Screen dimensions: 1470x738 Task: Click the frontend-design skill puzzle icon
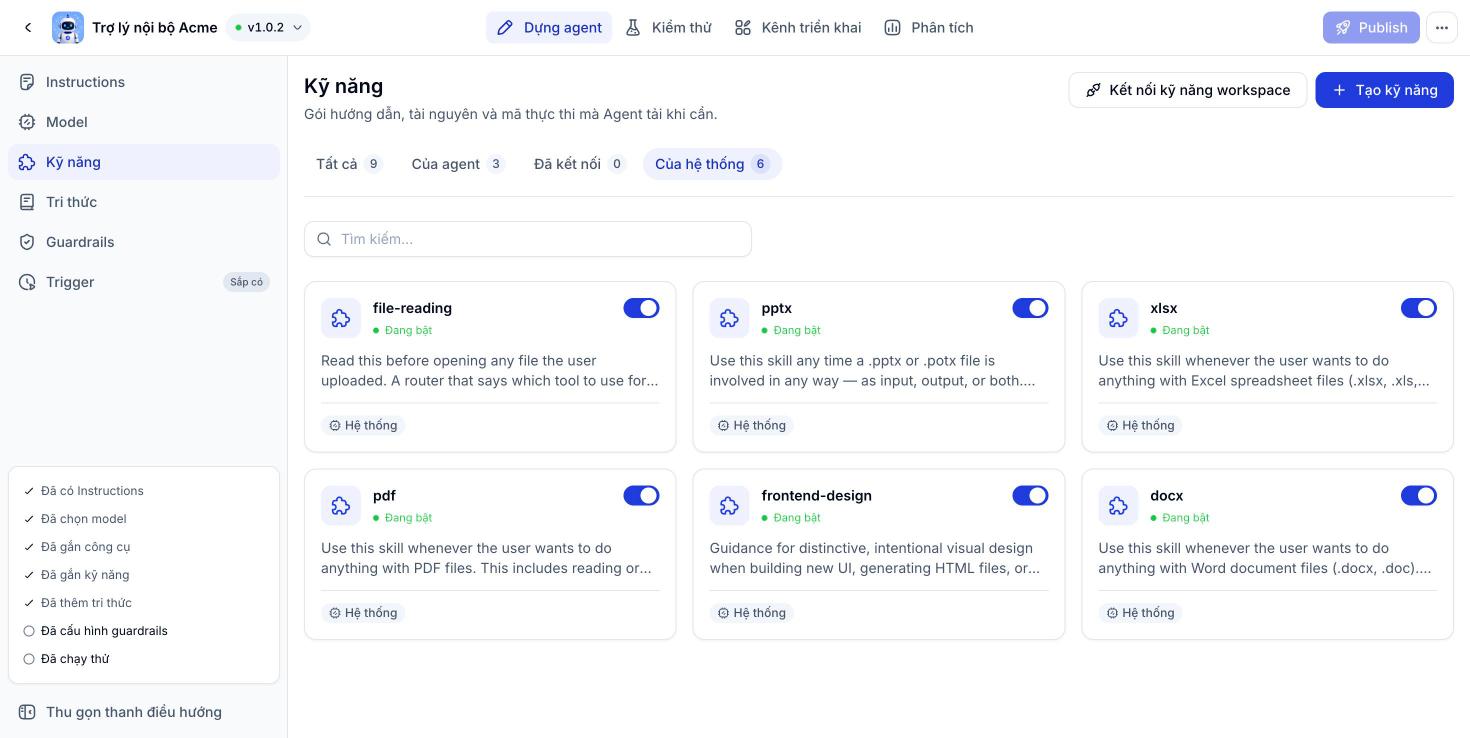click(729, 505)
